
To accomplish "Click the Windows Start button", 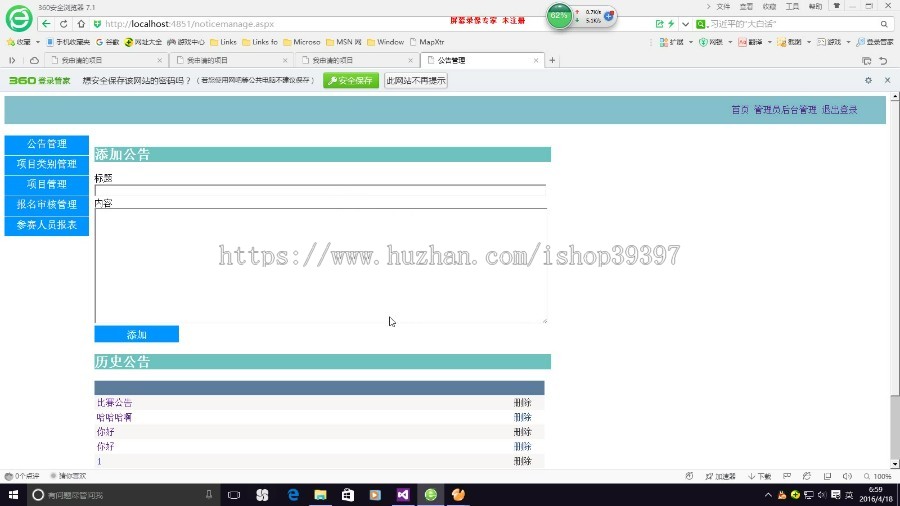I will tap(13, 495).
